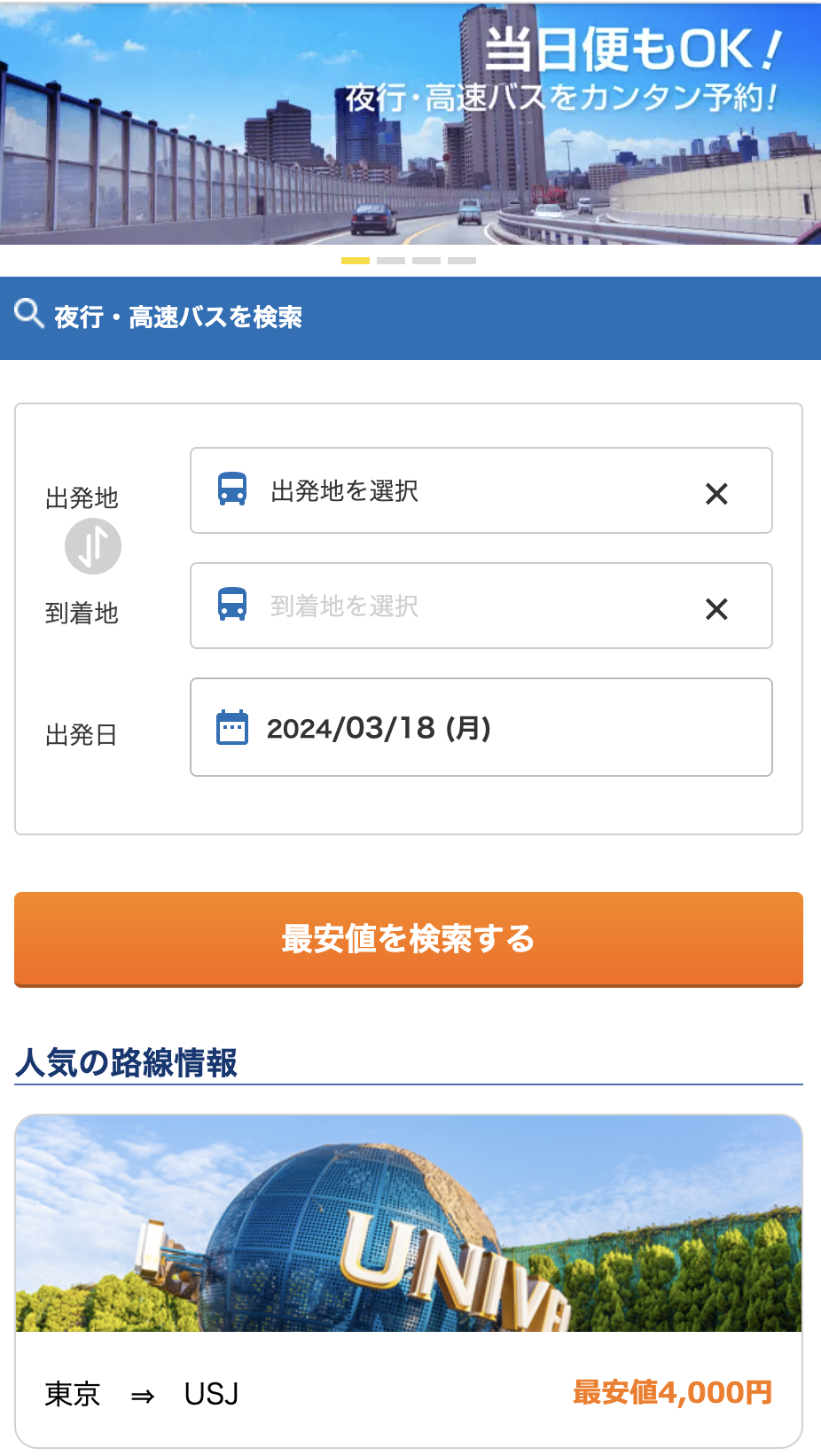This screenshot has width=821, height=1456.
Task: Click the bus icon in departure field
Action: [x=232, y=489]
